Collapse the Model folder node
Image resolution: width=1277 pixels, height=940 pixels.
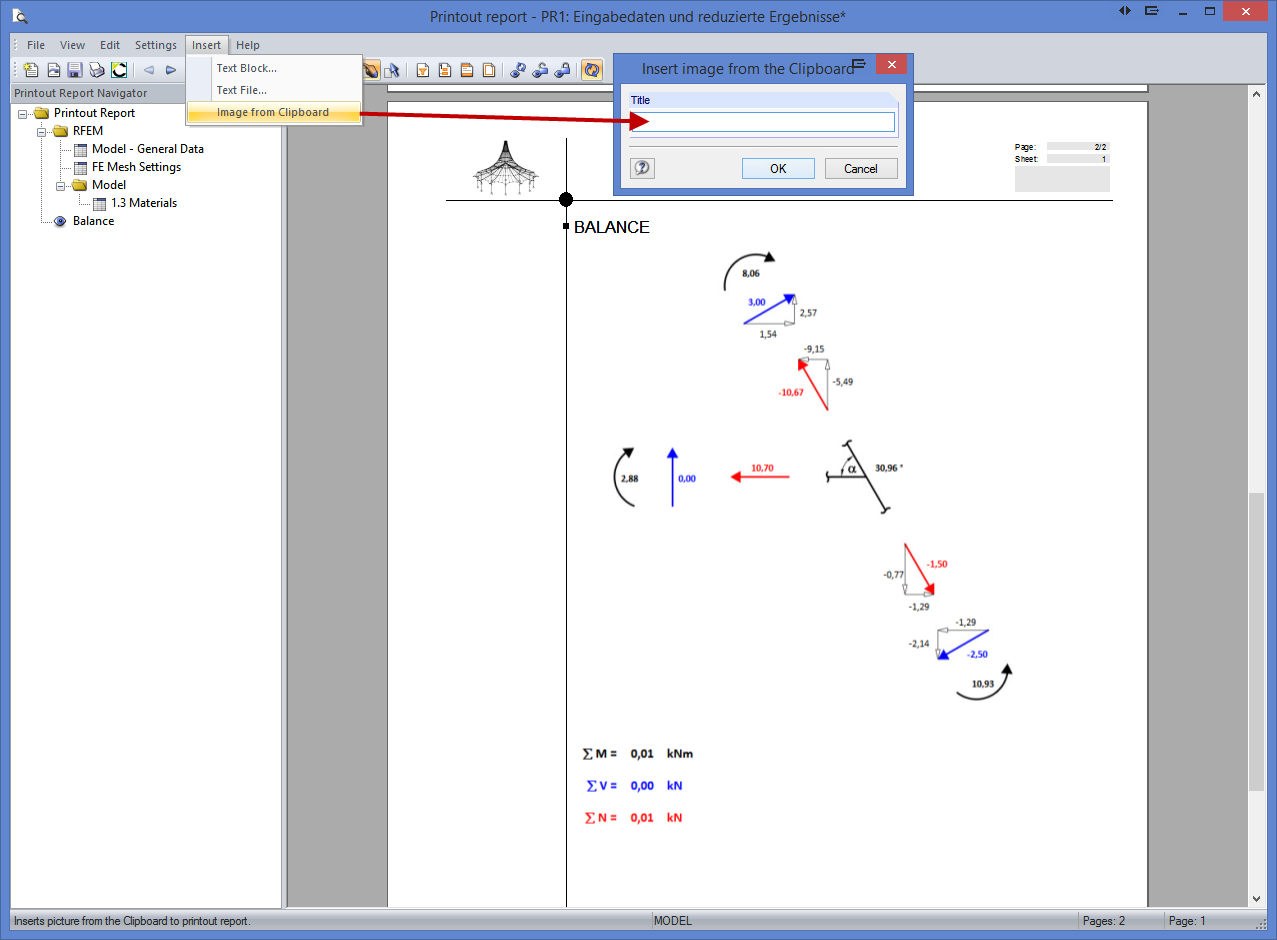click(x=61, y=185)
